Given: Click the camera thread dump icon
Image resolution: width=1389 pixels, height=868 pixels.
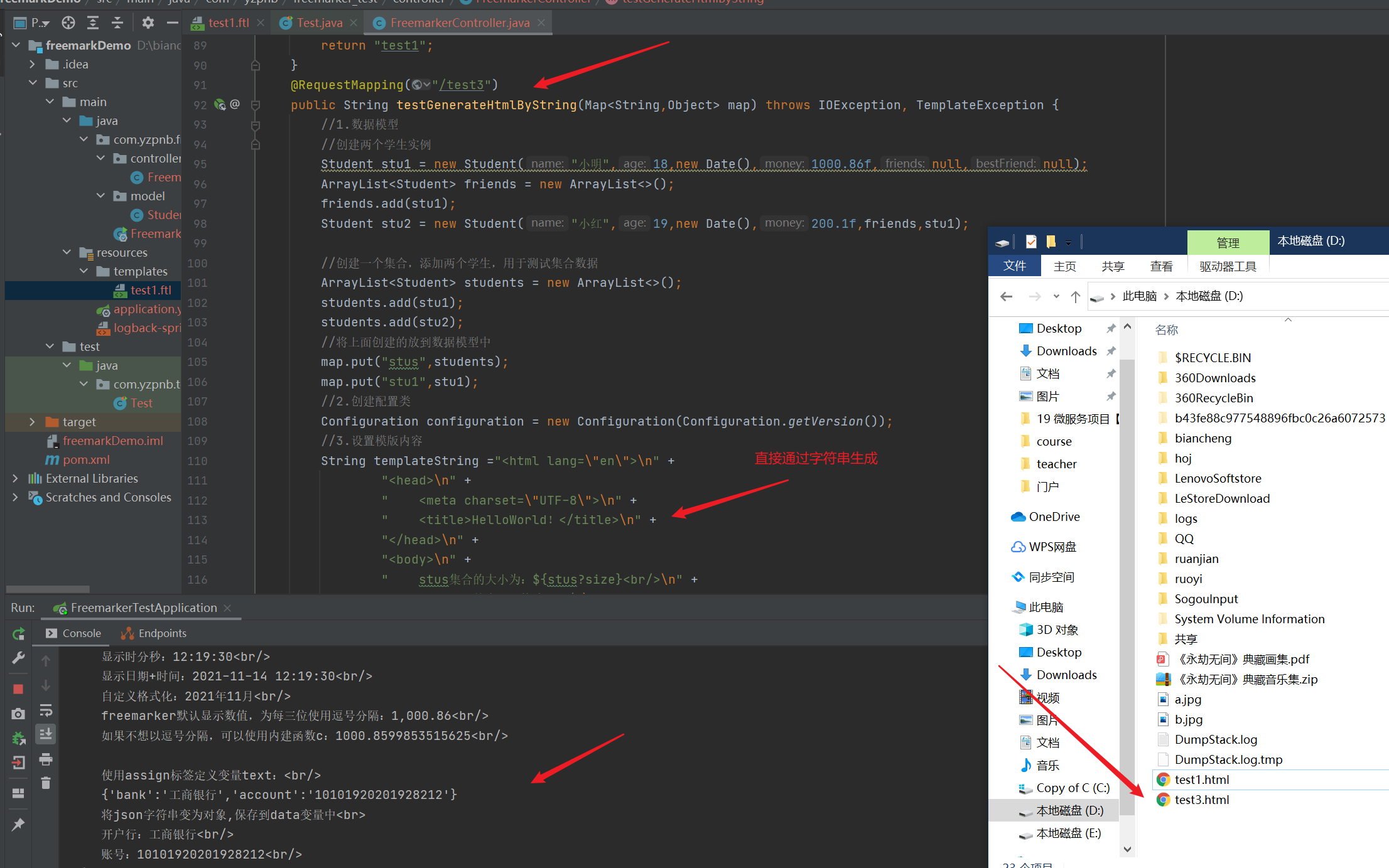Looking at the screenshot, I should pyautogui.click(x=18, y=714).
